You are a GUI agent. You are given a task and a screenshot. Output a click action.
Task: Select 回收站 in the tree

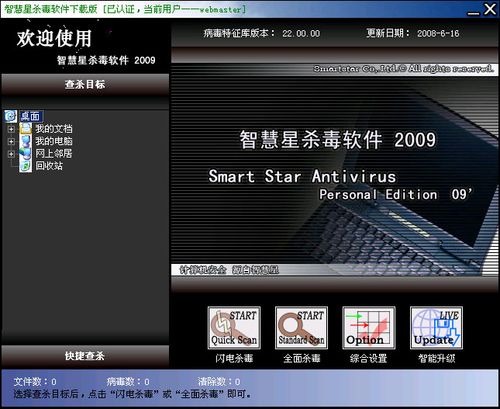click(49, 166)
